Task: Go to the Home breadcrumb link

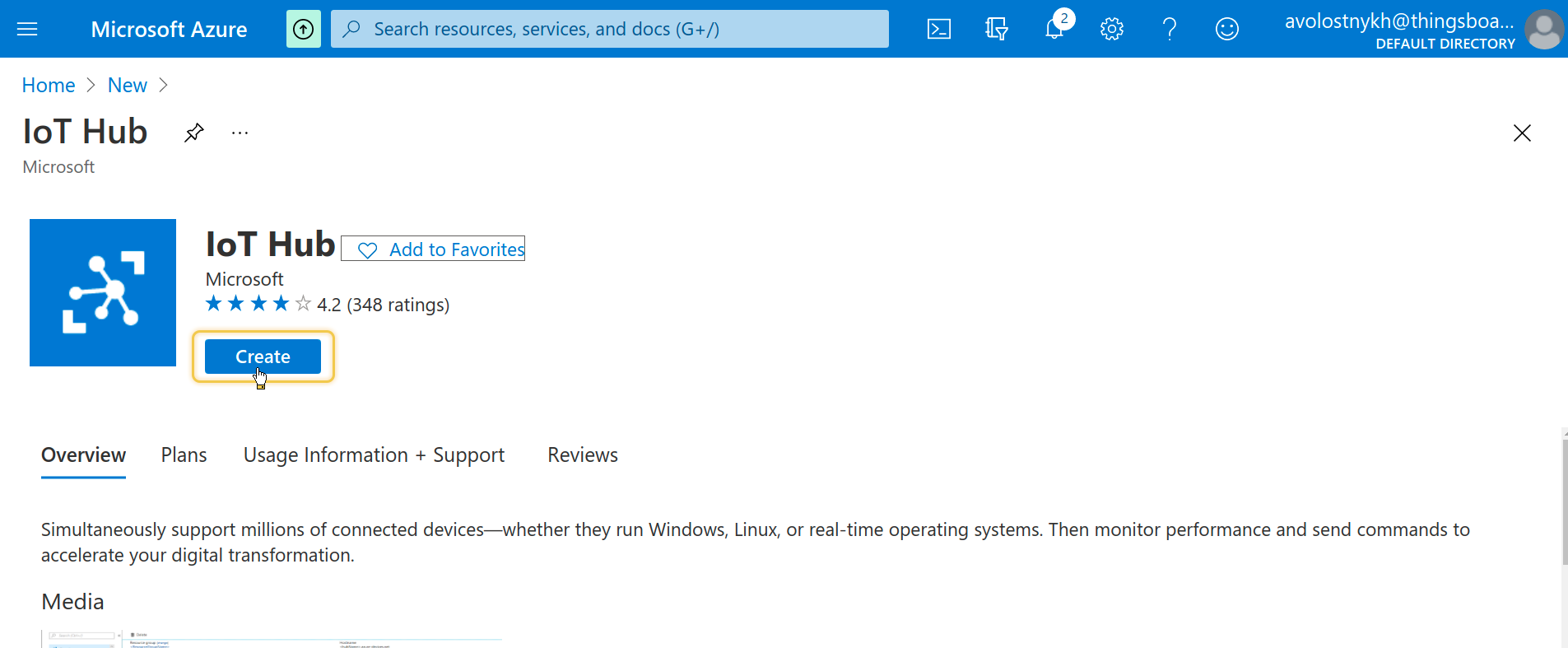Action: click(49, 86)
